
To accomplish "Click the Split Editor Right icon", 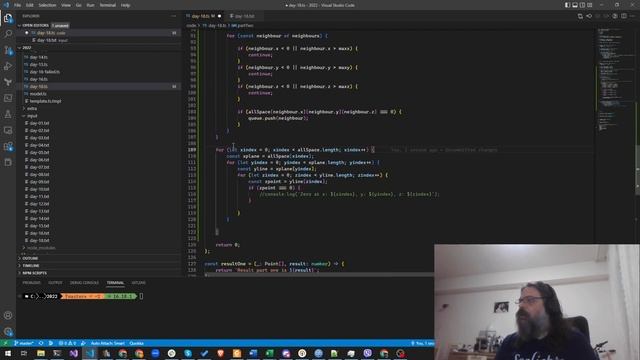I will click(624, 16).
